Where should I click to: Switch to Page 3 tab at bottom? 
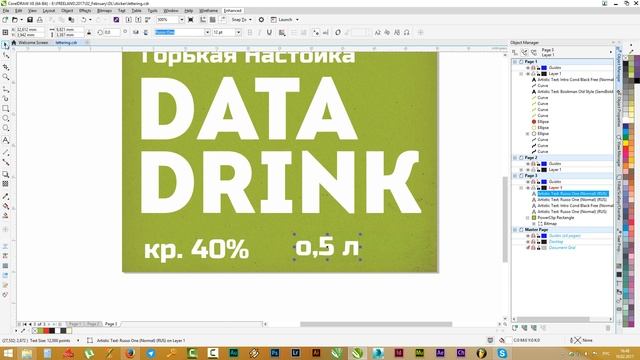point(111,324)
